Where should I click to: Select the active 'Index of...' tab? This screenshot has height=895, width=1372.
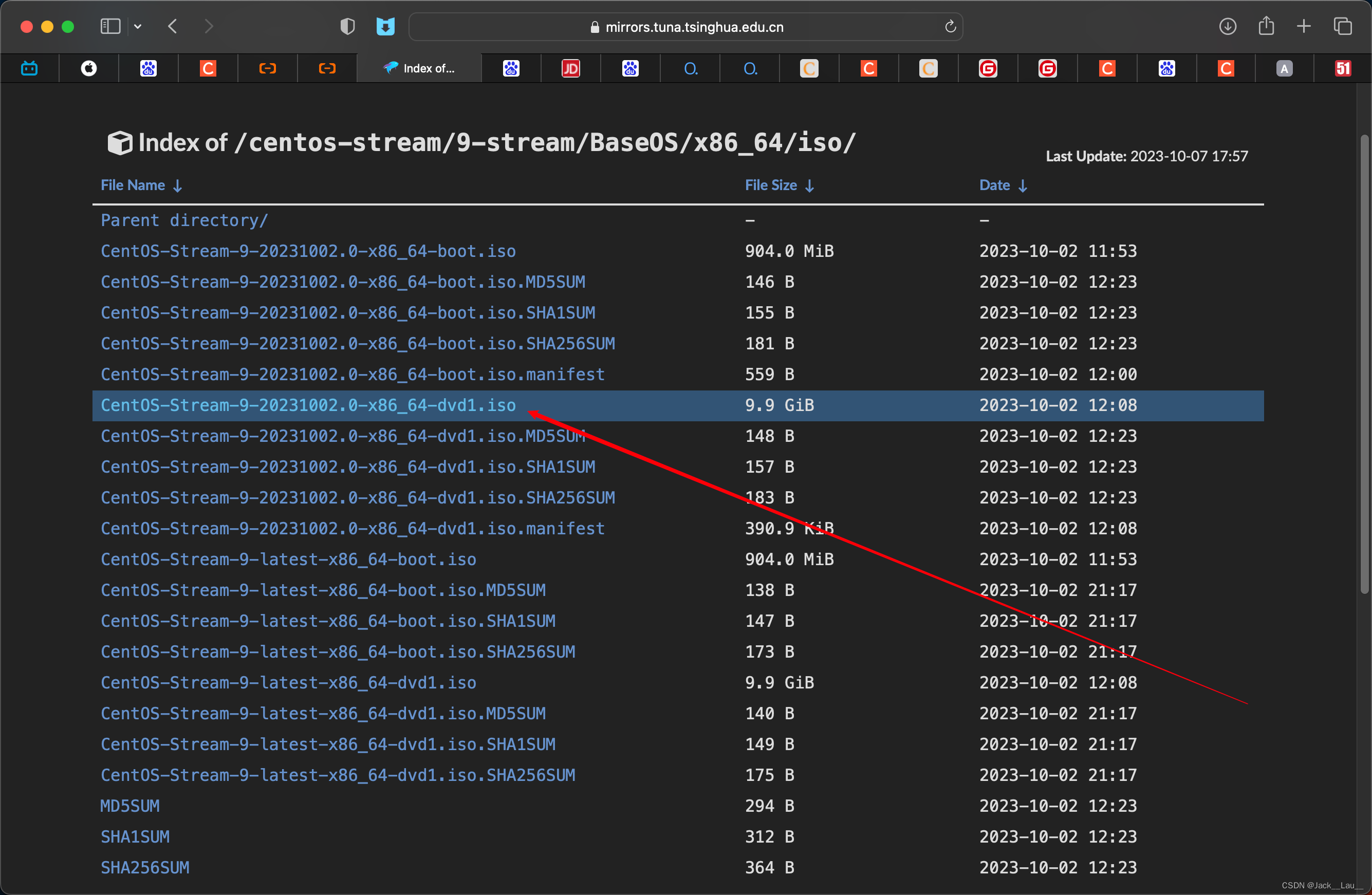click(x=419, y=68)
